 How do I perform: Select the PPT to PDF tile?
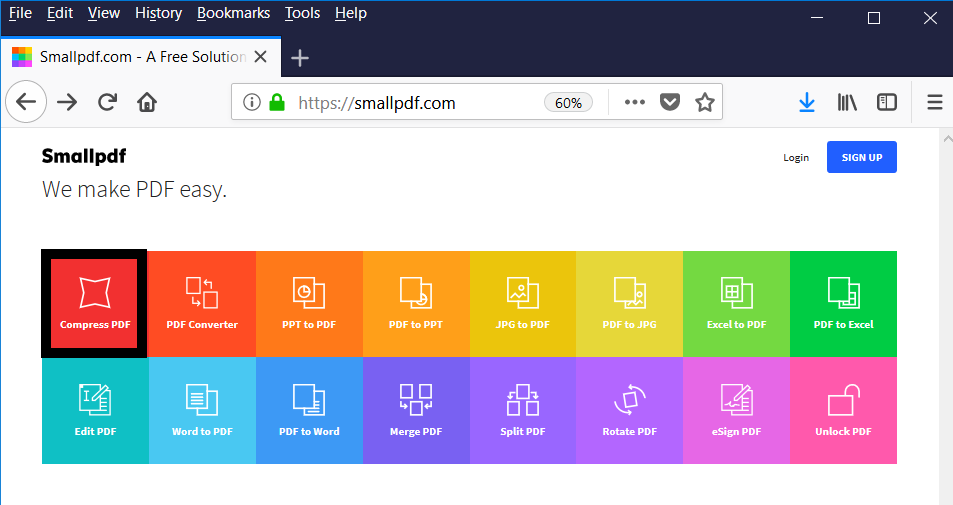[309, 304]
